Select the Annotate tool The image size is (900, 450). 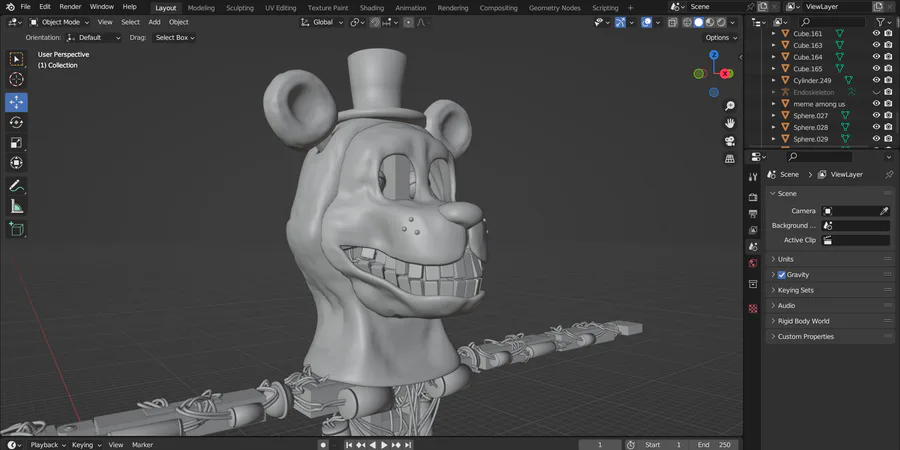coord(16,186)
